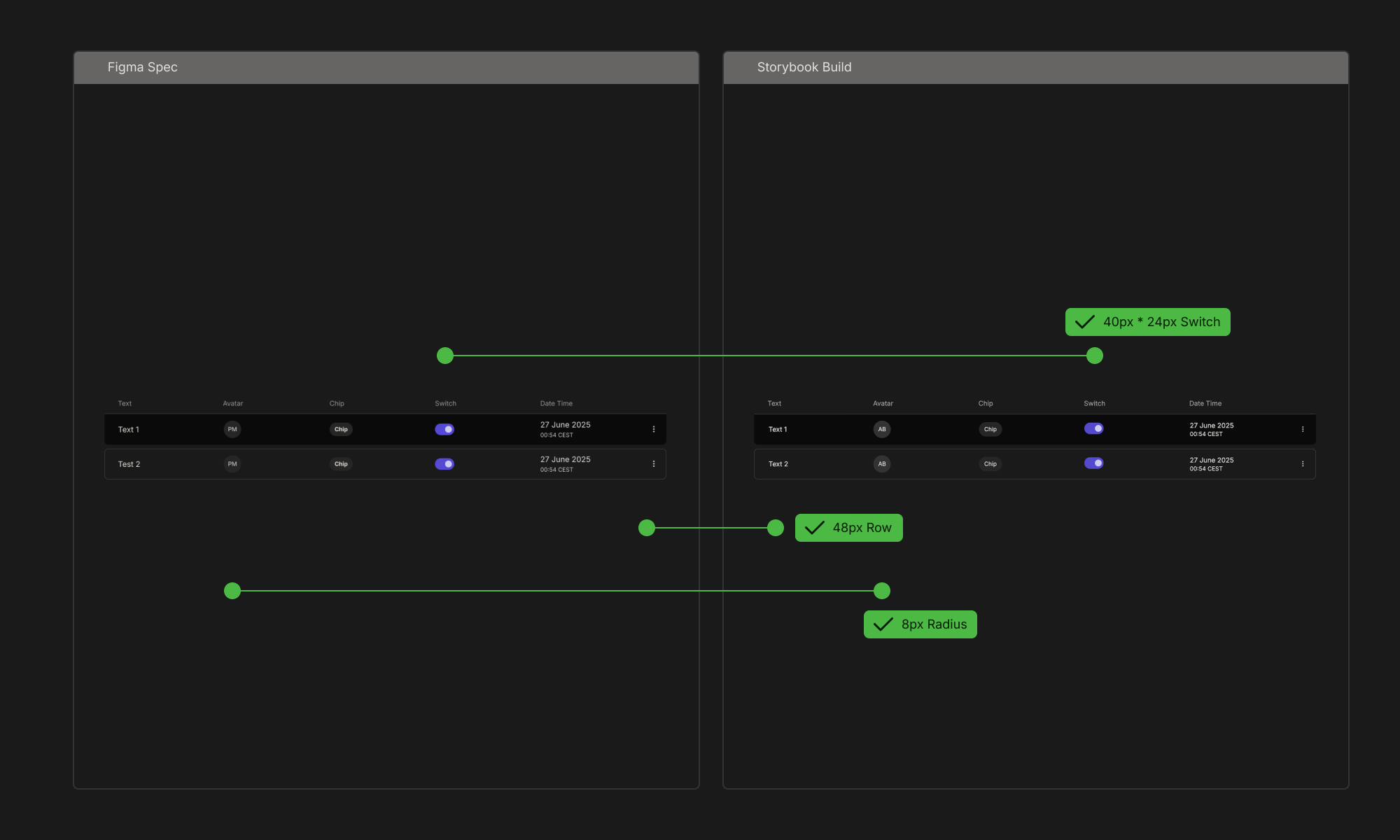Screen dimensions: 1400x840
Task: Select the Figma Spec panel header
Action: (x=142, y=67)
